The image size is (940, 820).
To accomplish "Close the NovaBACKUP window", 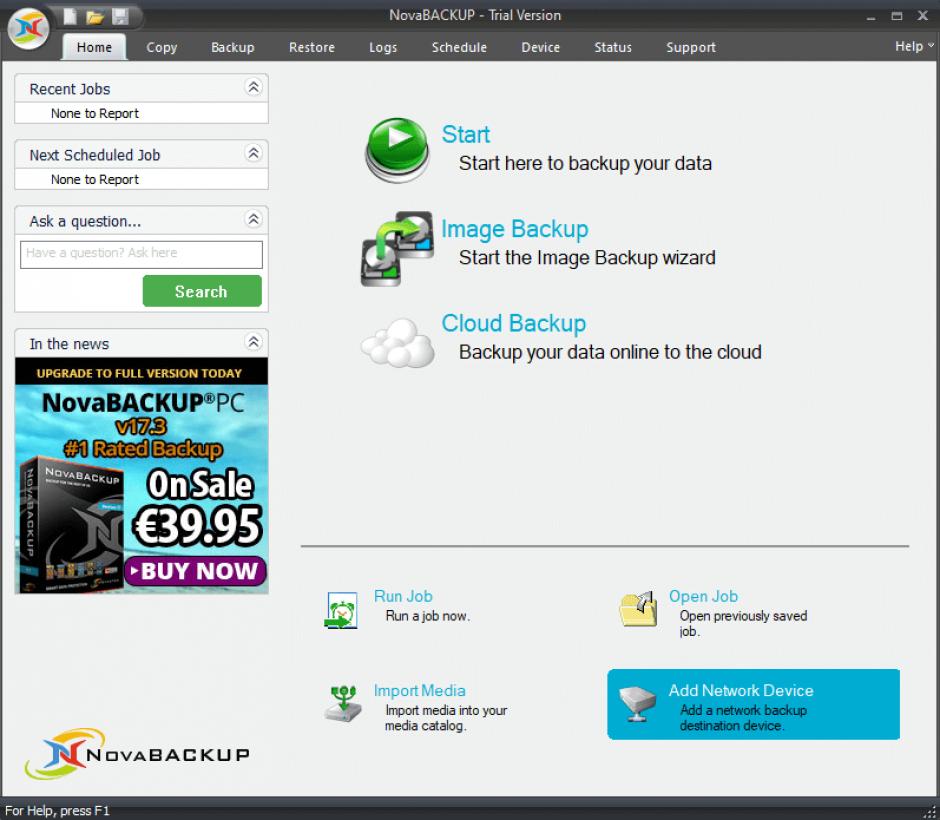I will [923, 16].
